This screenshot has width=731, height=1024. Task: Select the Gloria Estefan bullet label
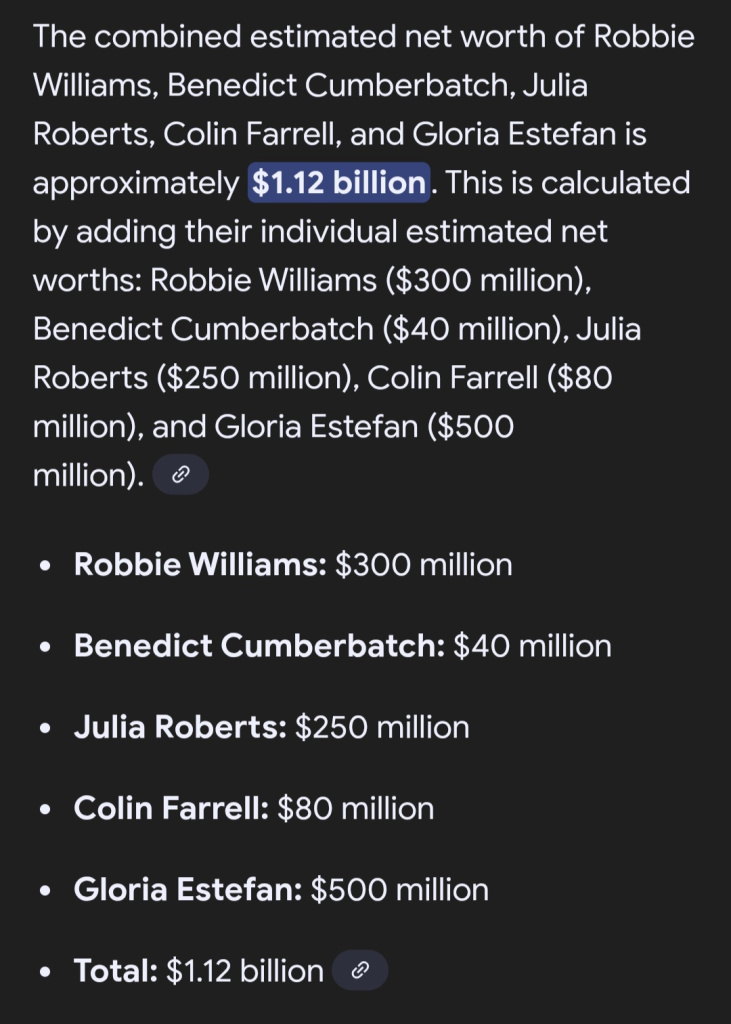[x=188, y=889]
